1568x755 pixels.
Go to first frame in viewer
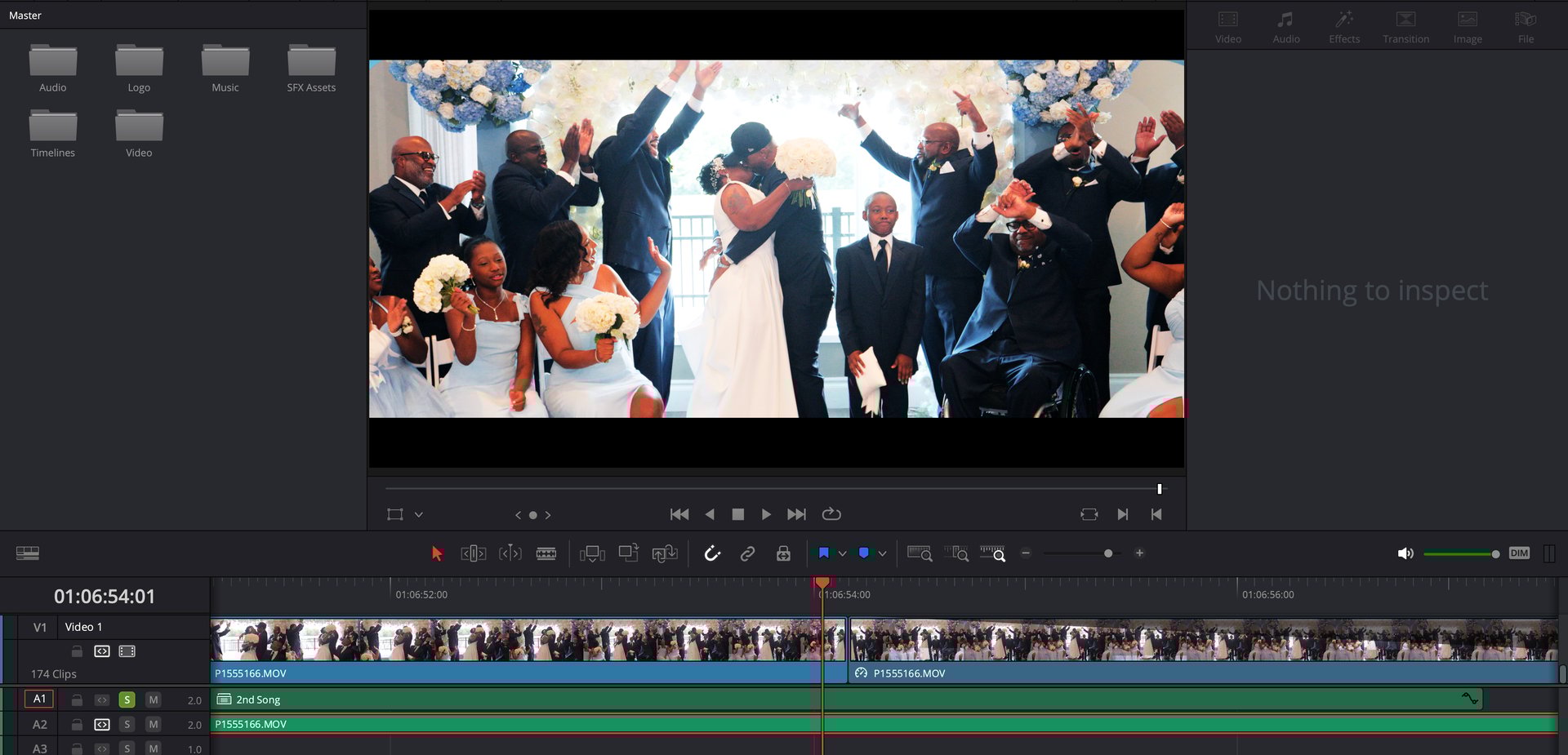pyautogui.click(x=679, y=514)
